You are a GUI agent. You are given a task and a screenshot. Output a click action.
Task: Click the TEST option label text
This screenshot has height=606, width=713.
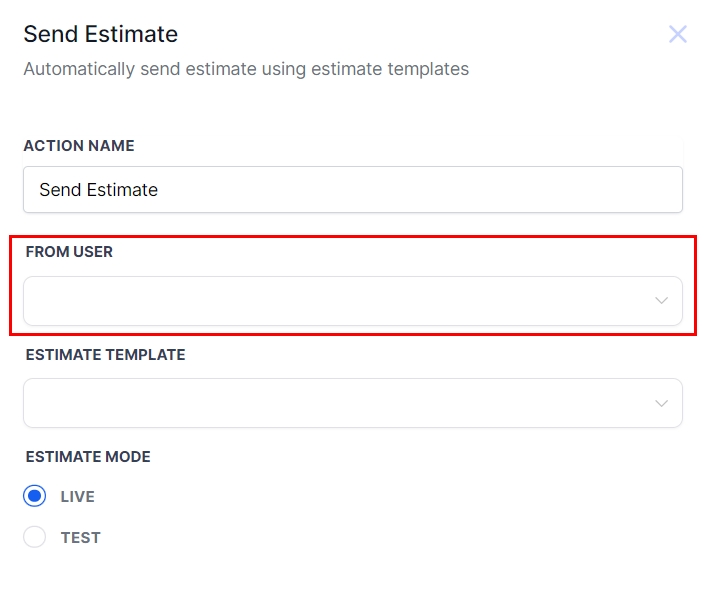(80, 537)
